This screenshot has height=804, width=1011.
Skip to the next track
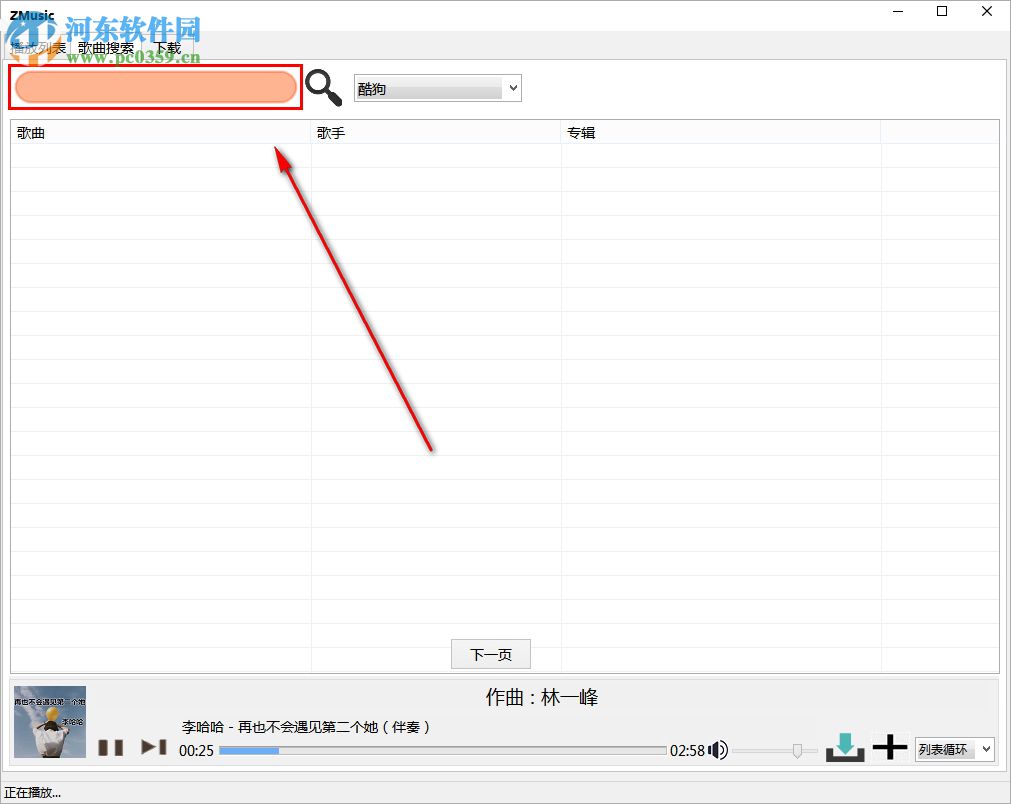coord(153,746)
